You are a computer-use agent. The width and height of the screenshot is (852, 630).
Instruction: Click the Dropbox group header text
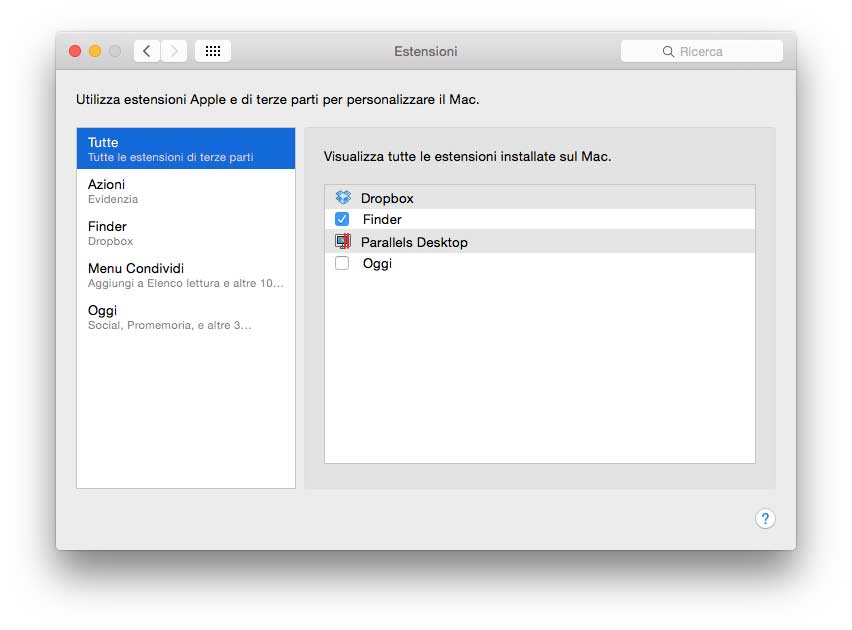click(387, 198)
